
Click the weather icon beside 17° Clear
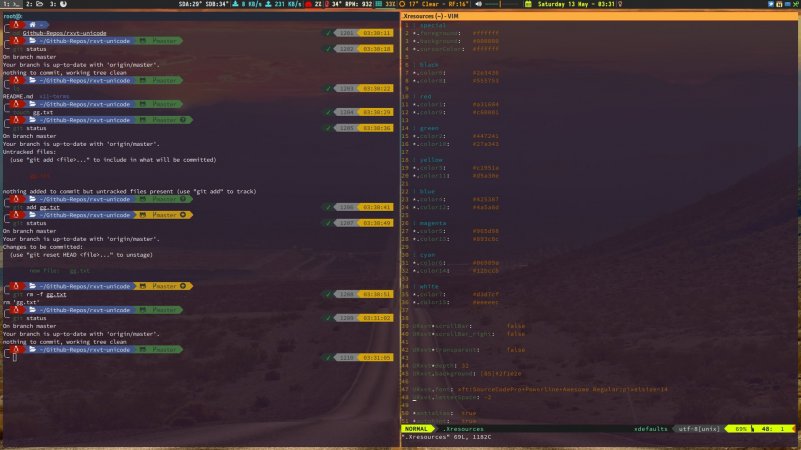click(x=402, y=4)
